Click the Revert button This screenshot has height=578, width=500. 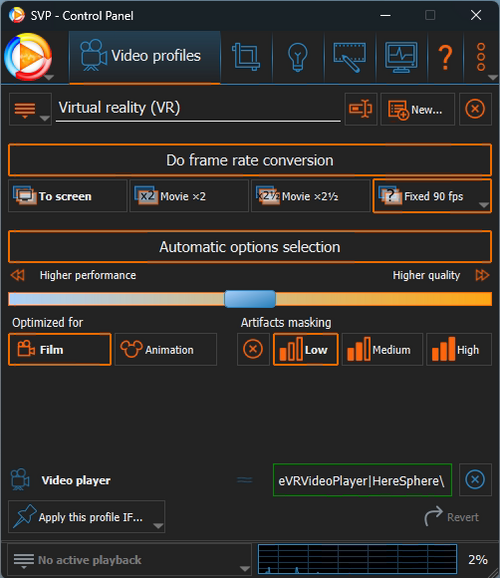[x=452, y=517]
